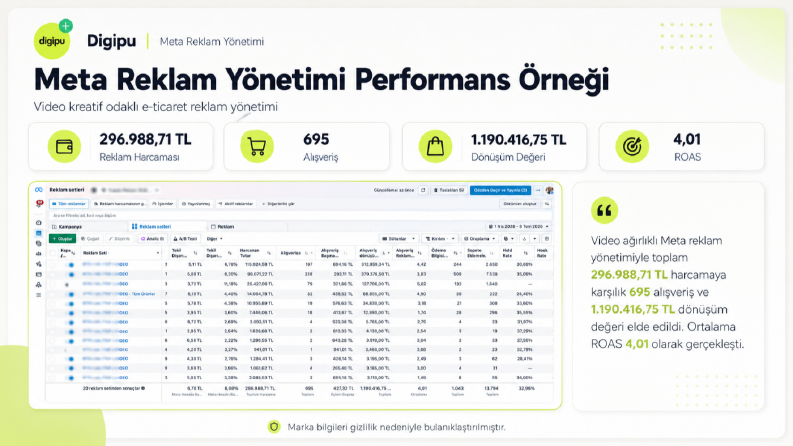Click the A/B Testi button
This screenshot has width=793, height=446.
pos(185,239)
